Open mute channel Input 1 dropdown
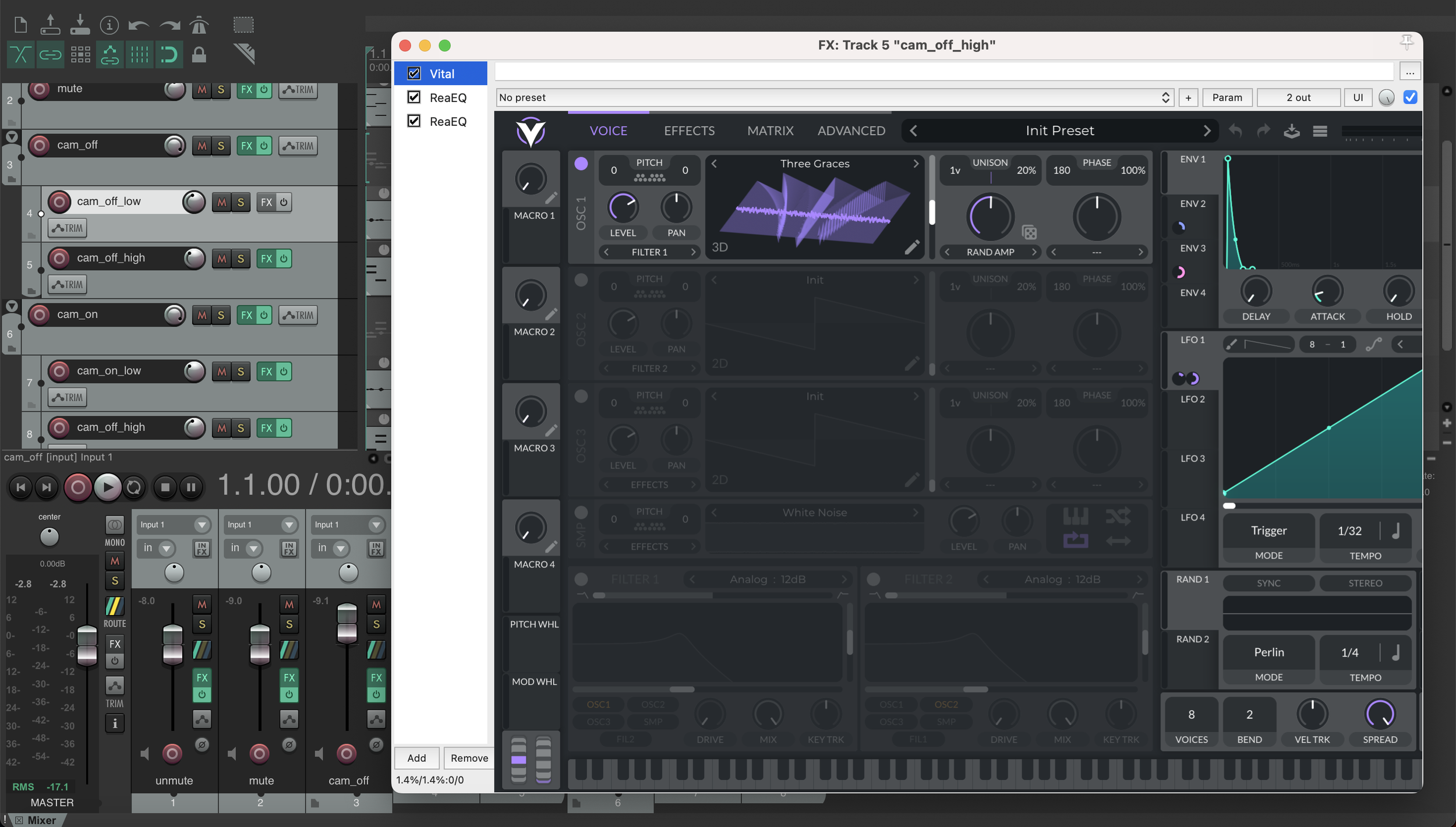The image size is (1456, 827). point(260,525)
